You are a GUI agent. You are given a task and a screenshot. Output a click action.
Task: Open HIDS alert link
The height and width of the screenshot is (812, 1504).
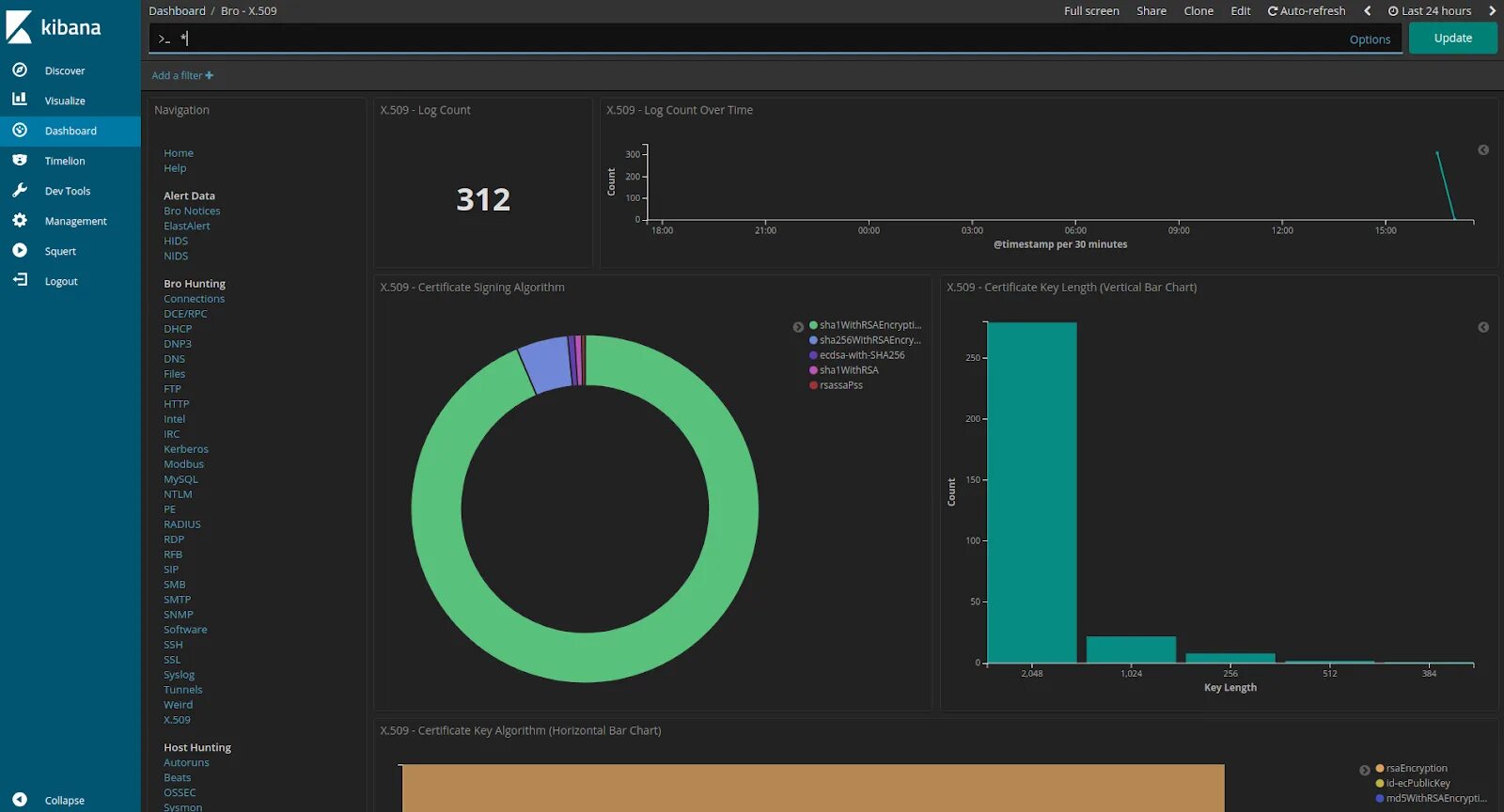click(176, 242)
